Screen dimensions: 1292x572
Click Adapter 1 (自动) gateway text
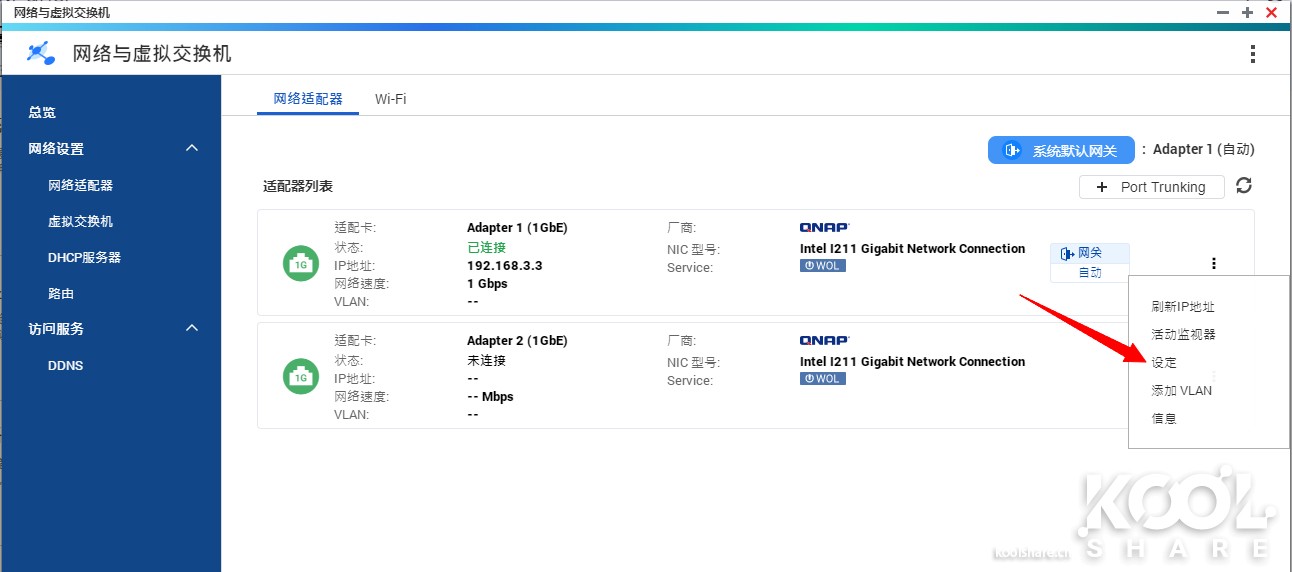1203,149
